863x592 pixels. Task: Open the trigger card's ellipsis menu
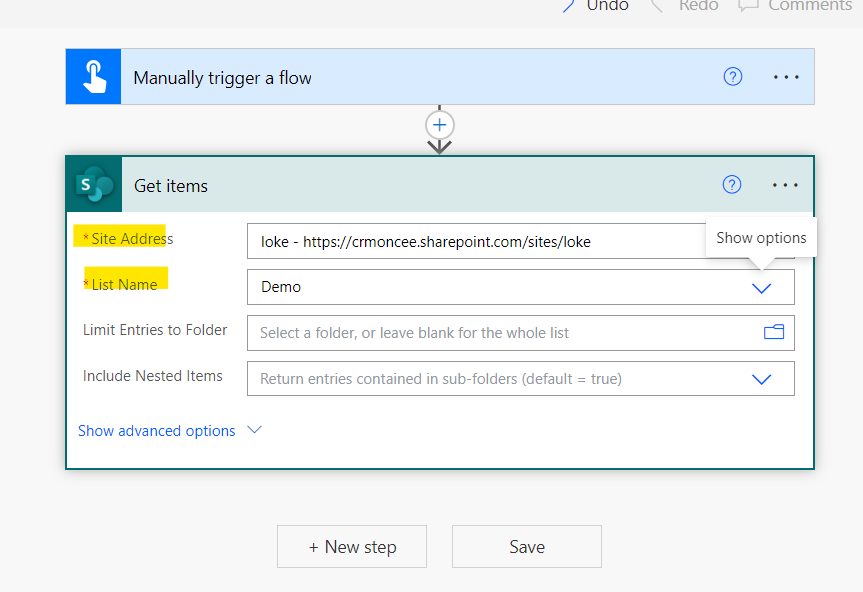pos(786,77)
